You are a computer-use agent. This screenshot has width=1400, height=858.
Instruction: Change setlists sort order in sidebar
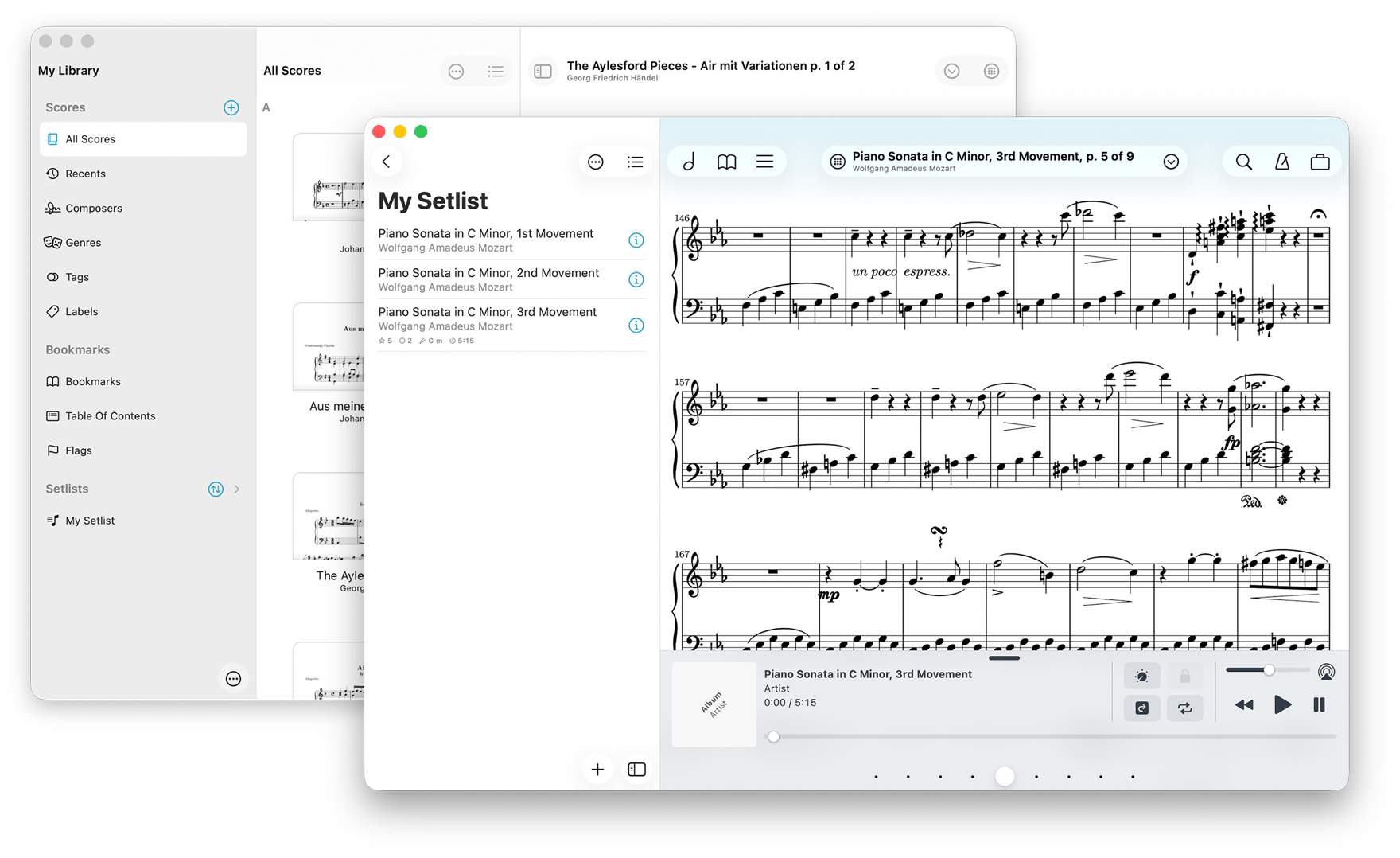coord(216,489)
